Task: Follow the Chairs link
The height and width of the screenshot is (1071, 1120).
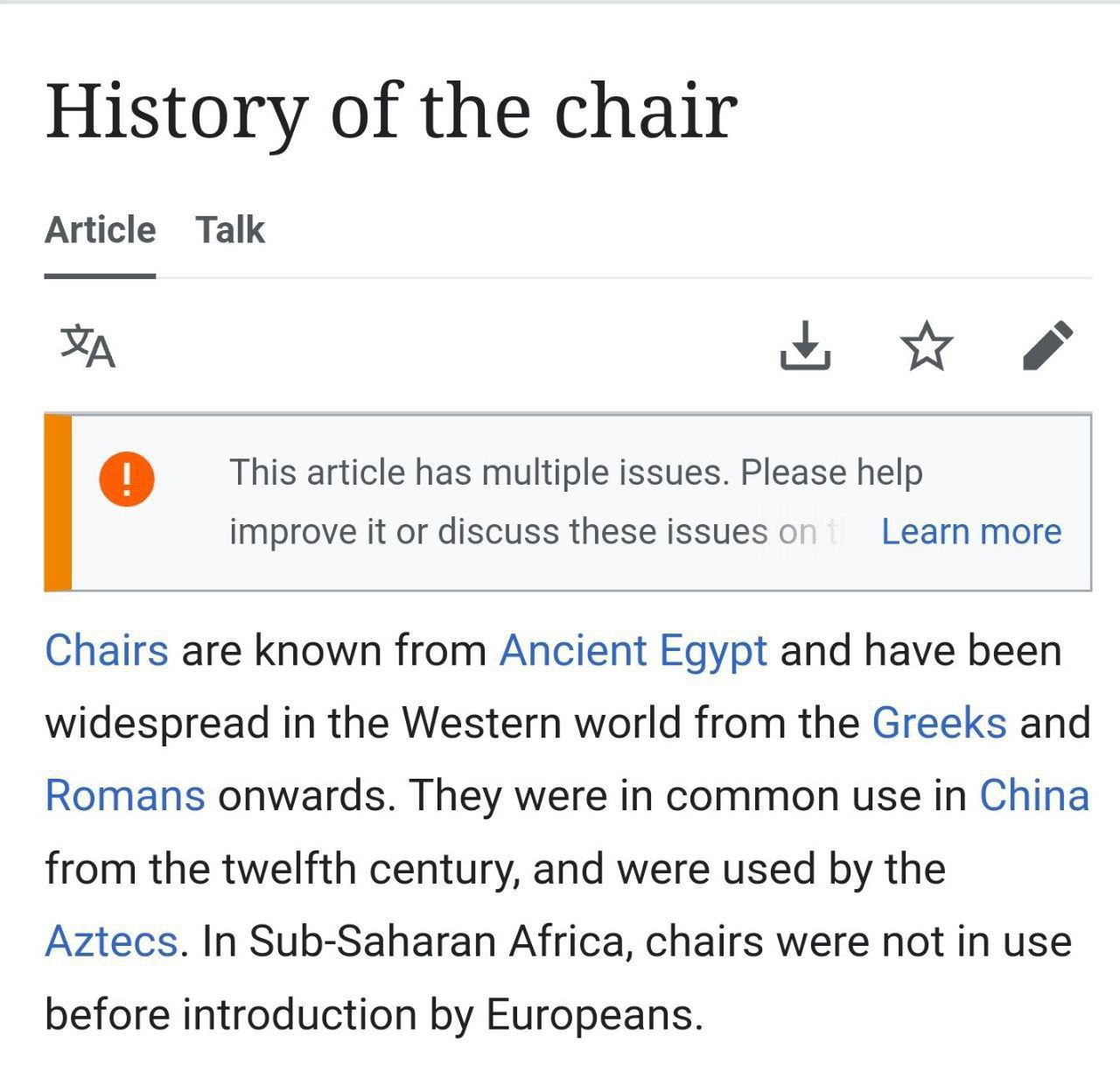Action: tap(107, 651)
